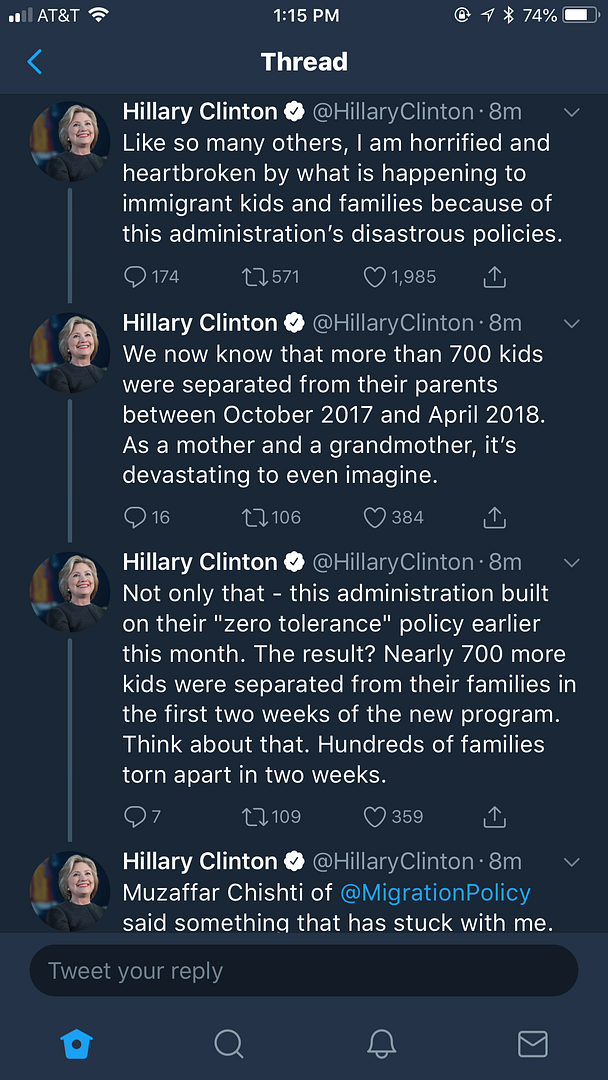Retweet the tweet with 109 retweets
608x1080 pixels.
256,817
